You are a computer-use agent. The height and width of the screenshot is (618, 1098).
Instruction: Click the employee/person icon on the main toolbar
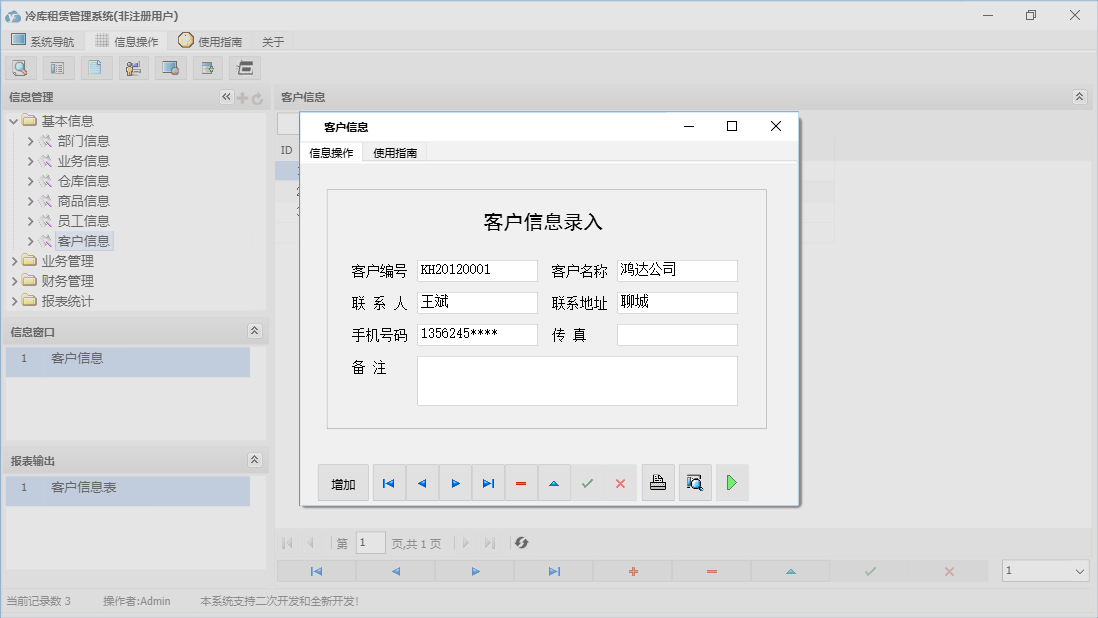(x=133, y=67)
